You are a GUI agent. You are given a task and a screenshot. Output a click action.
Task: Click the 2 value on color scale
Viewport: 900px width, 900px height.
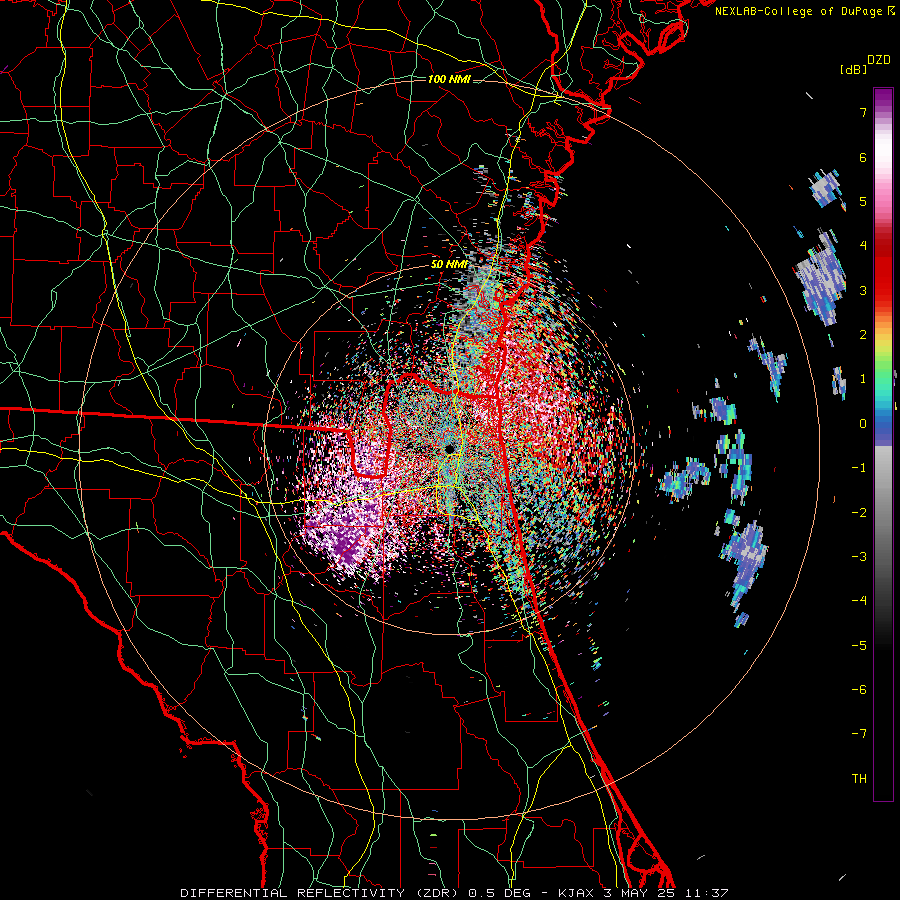tap(863, 335)
